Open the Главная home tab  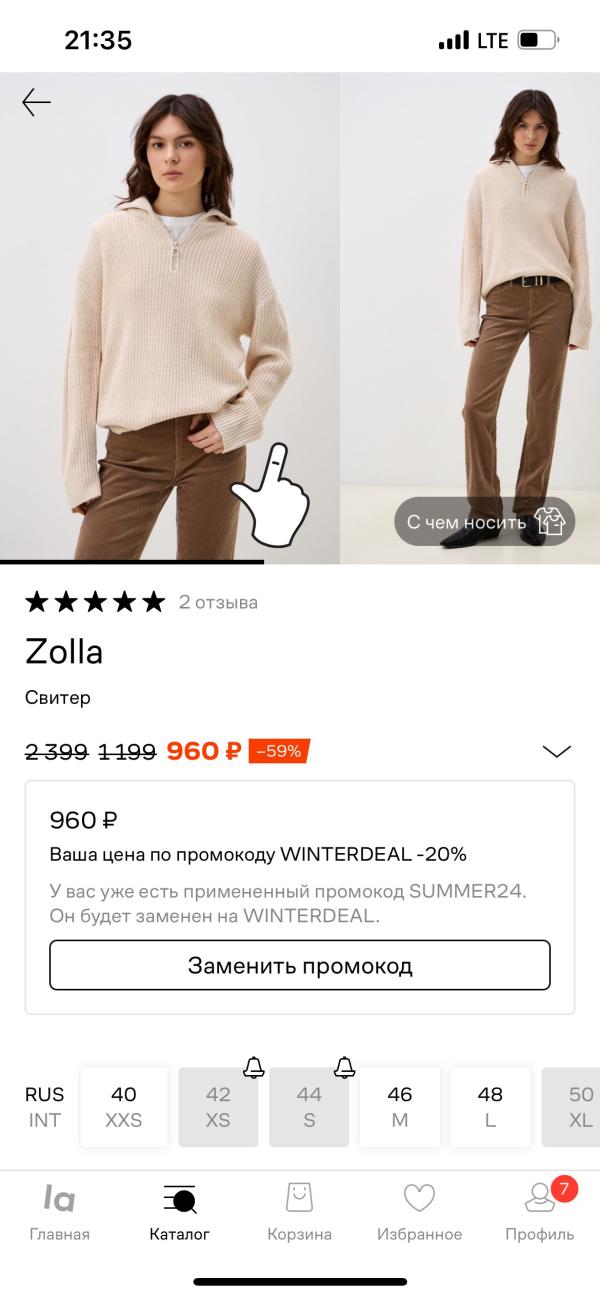59,1212
